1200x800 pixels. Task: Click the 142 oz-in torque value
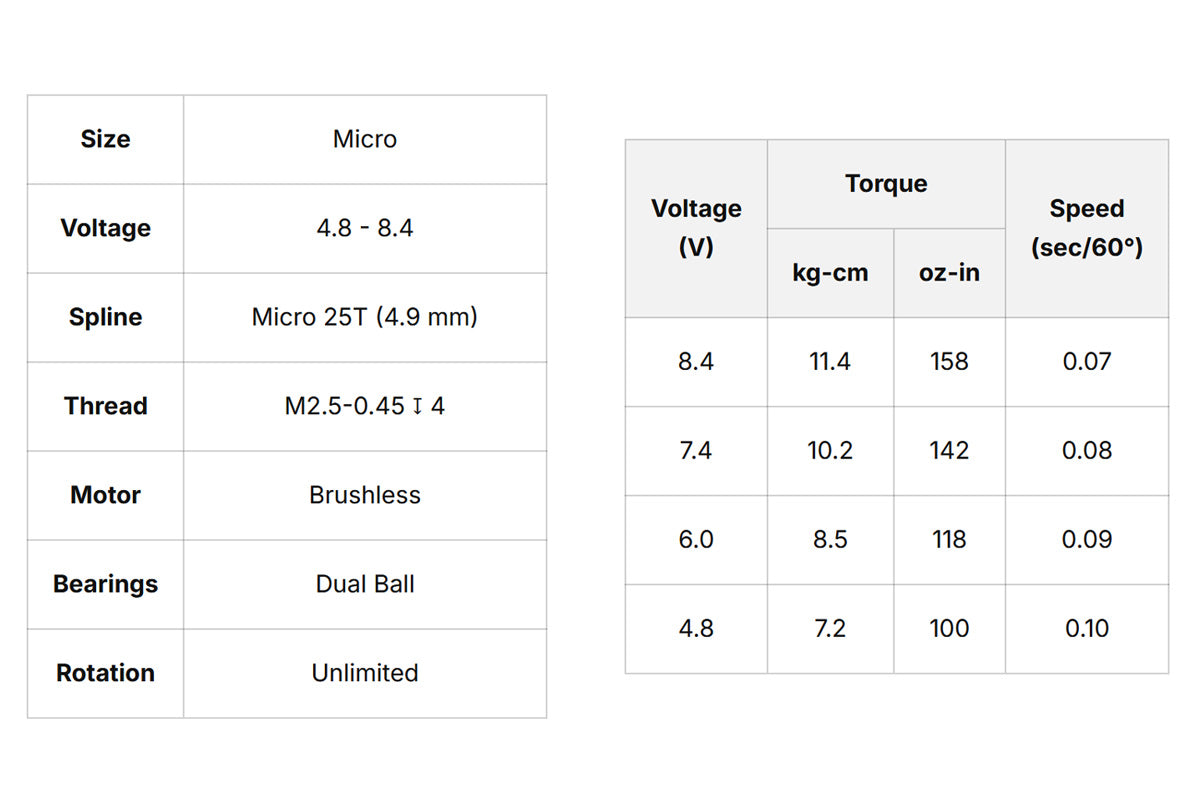coord(949,451)
